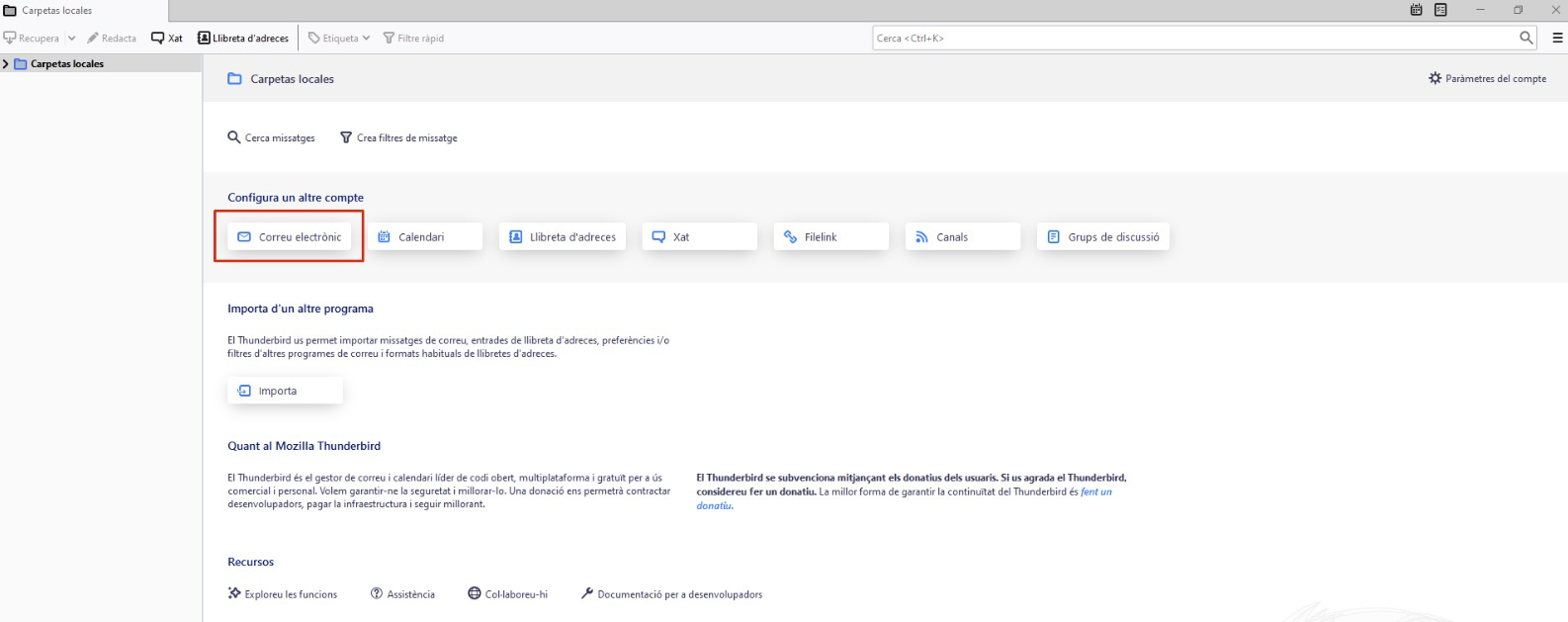Image resolution: width=1568 pixels, height=622 pixels.
Task: Click the envelope icon on Correu electrònic
Action: [244, 237]
